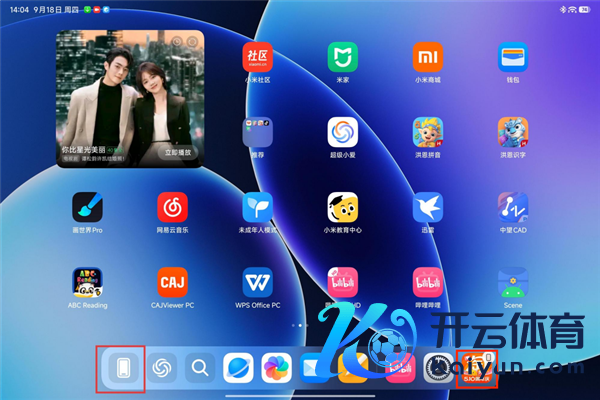Launch 超级小爱 assistant
This screenshot has height=400, width=600.
342,132
